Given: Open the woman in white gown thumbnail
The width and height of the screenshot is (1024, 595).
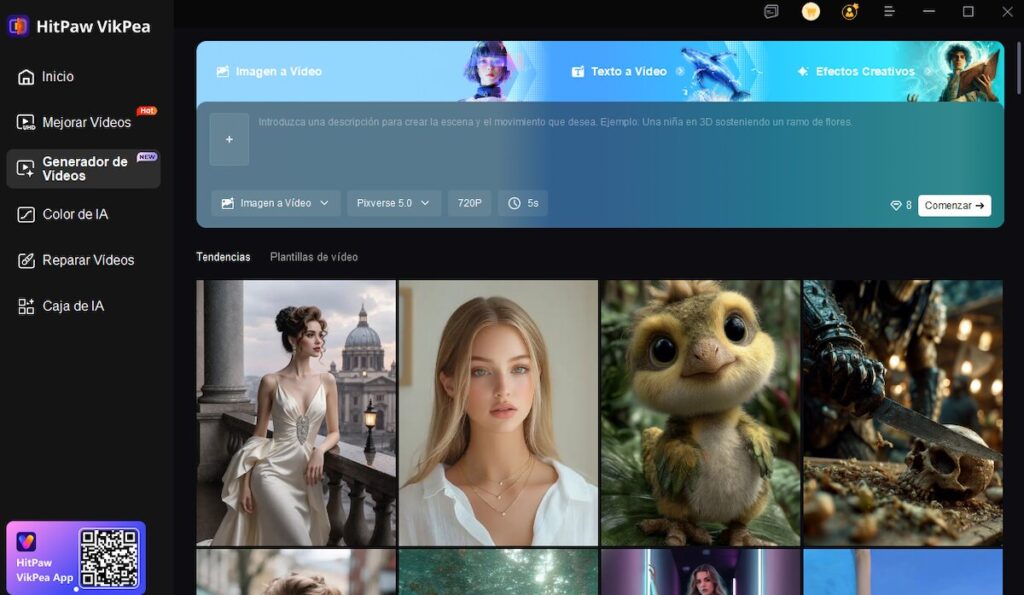Looking at the screenshot, I should click(296, 413).
